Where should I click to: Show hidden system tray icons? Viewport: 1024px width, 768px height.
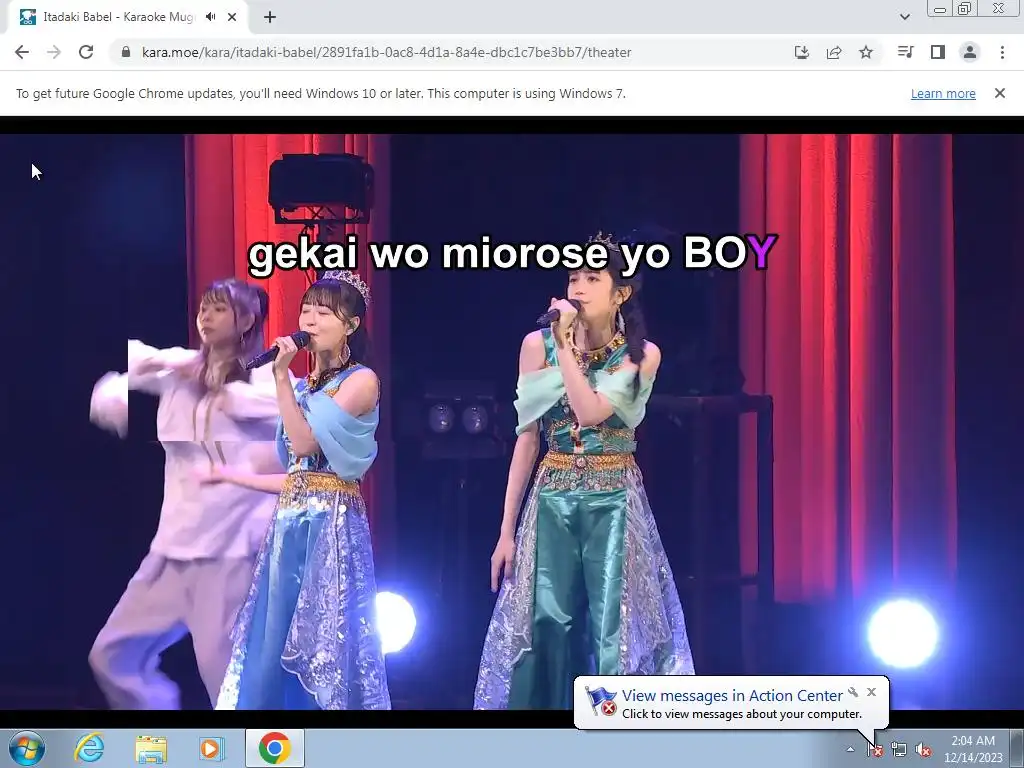coord(850,750)
